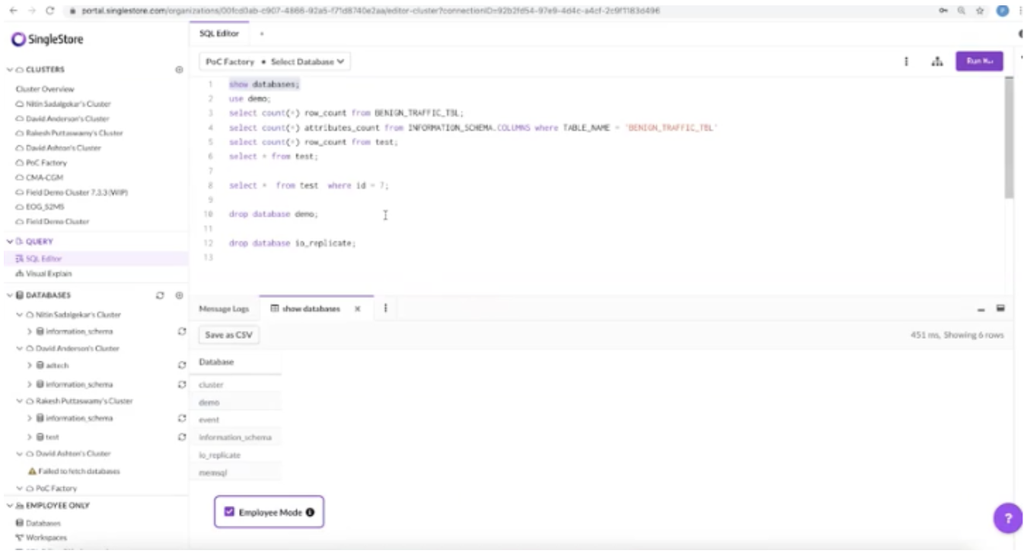Screen dimensions: 1024x560
Task: Refresh the adtech database
Action: click(x=182, y=365)
